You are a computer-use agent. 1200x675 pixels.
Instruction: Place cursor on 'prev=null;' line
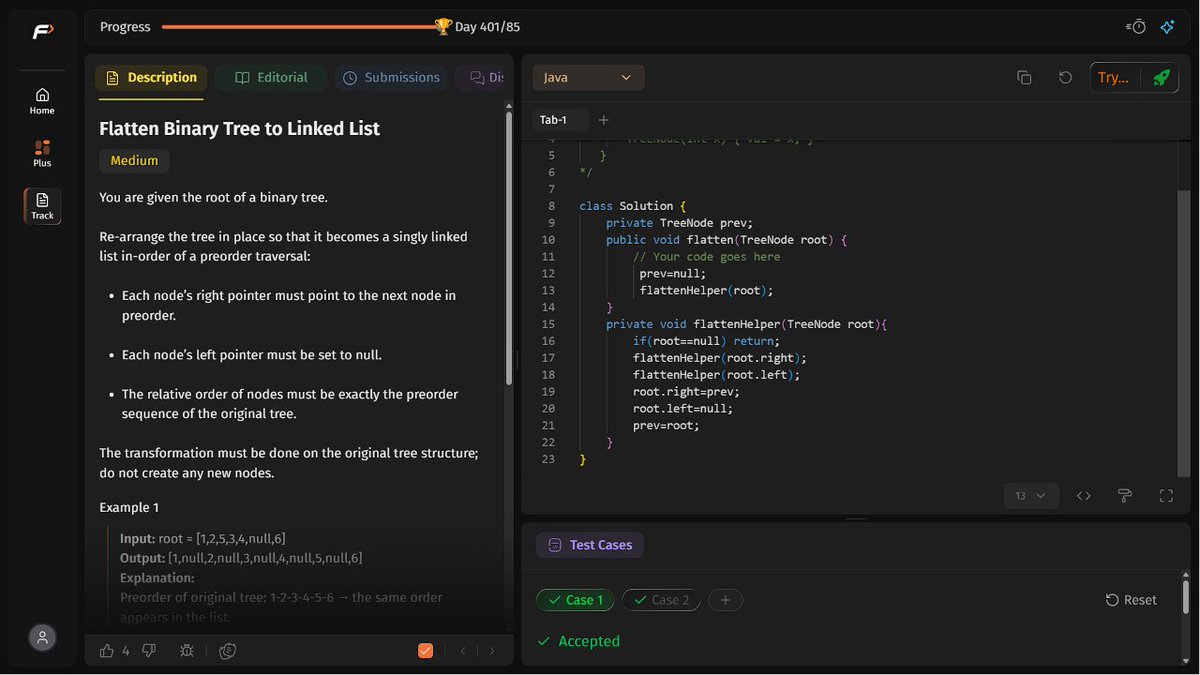[672, 273]
